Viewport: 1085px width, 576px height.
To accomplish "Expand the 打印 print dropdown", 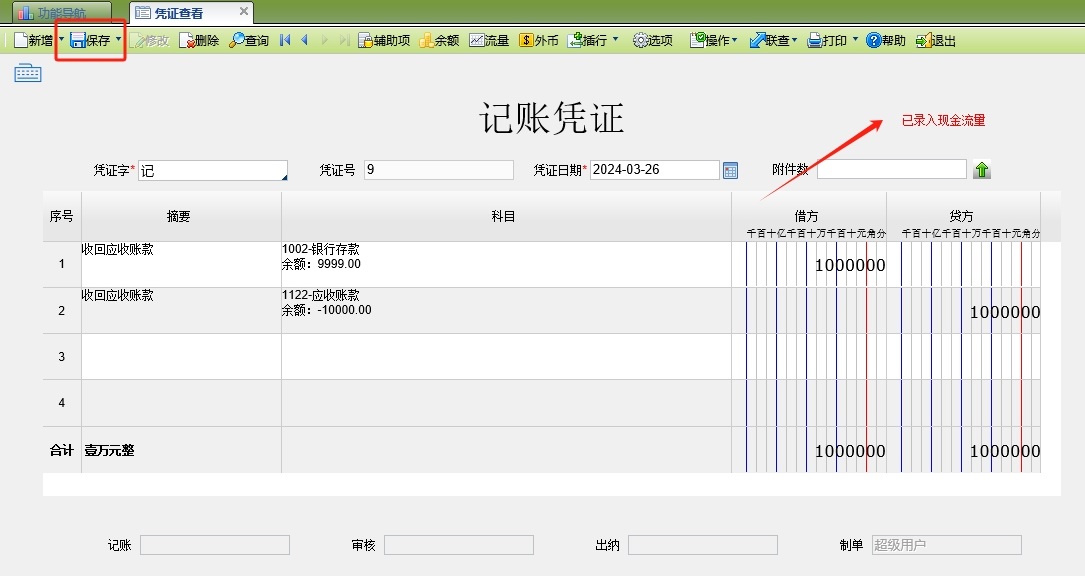I will coord(855,40).
